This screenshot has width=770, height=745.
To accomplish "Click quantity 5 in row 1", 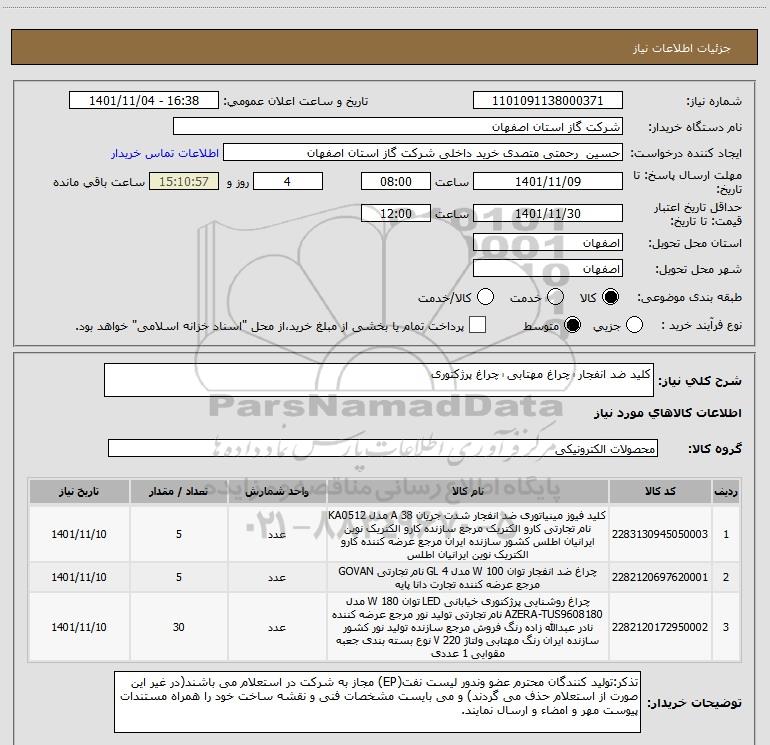I will (179, 534).
